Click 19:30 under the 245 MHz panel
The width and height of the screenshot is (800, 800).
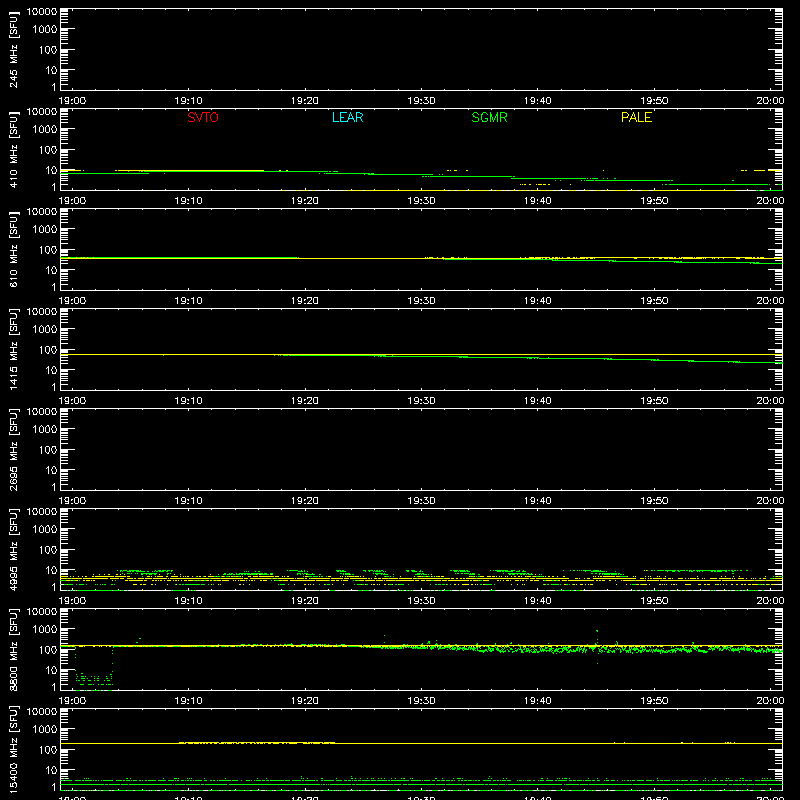pos(421,101)
